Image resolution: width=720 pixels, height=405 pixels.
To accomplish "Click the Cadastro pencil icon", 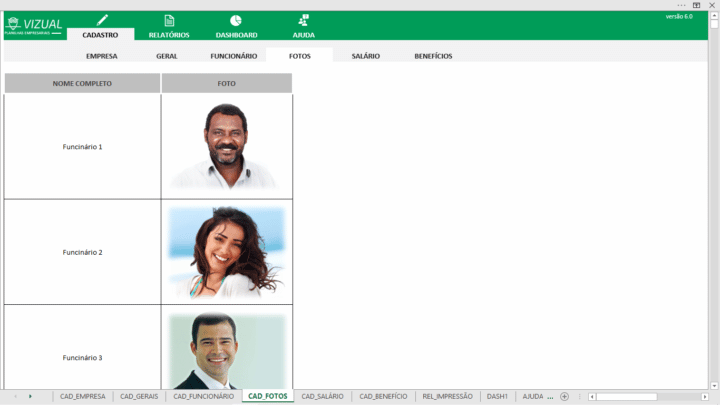I will point(100,20).
